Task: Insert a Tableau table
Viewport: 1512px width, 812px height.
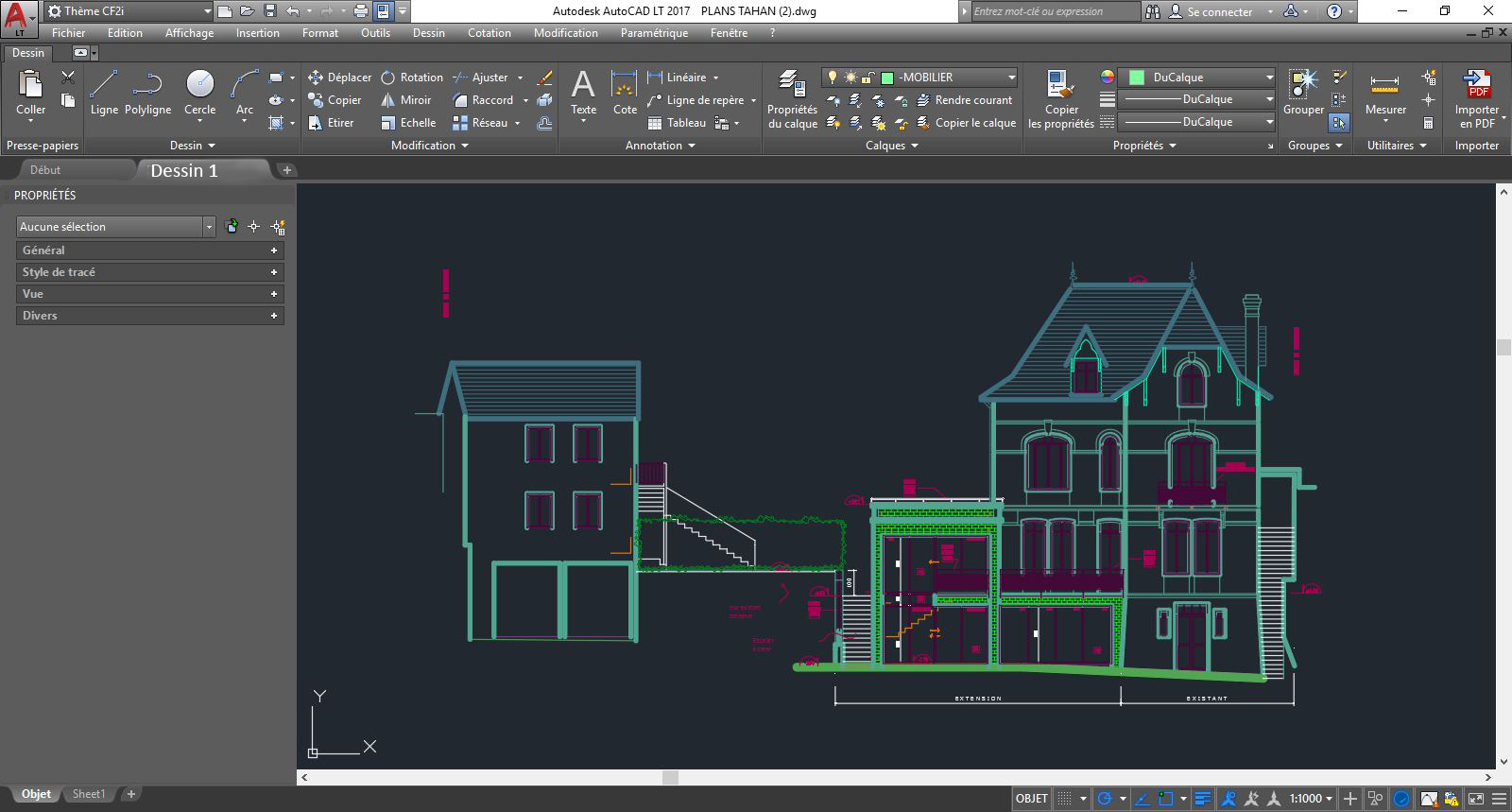Action: pos(678,123)
